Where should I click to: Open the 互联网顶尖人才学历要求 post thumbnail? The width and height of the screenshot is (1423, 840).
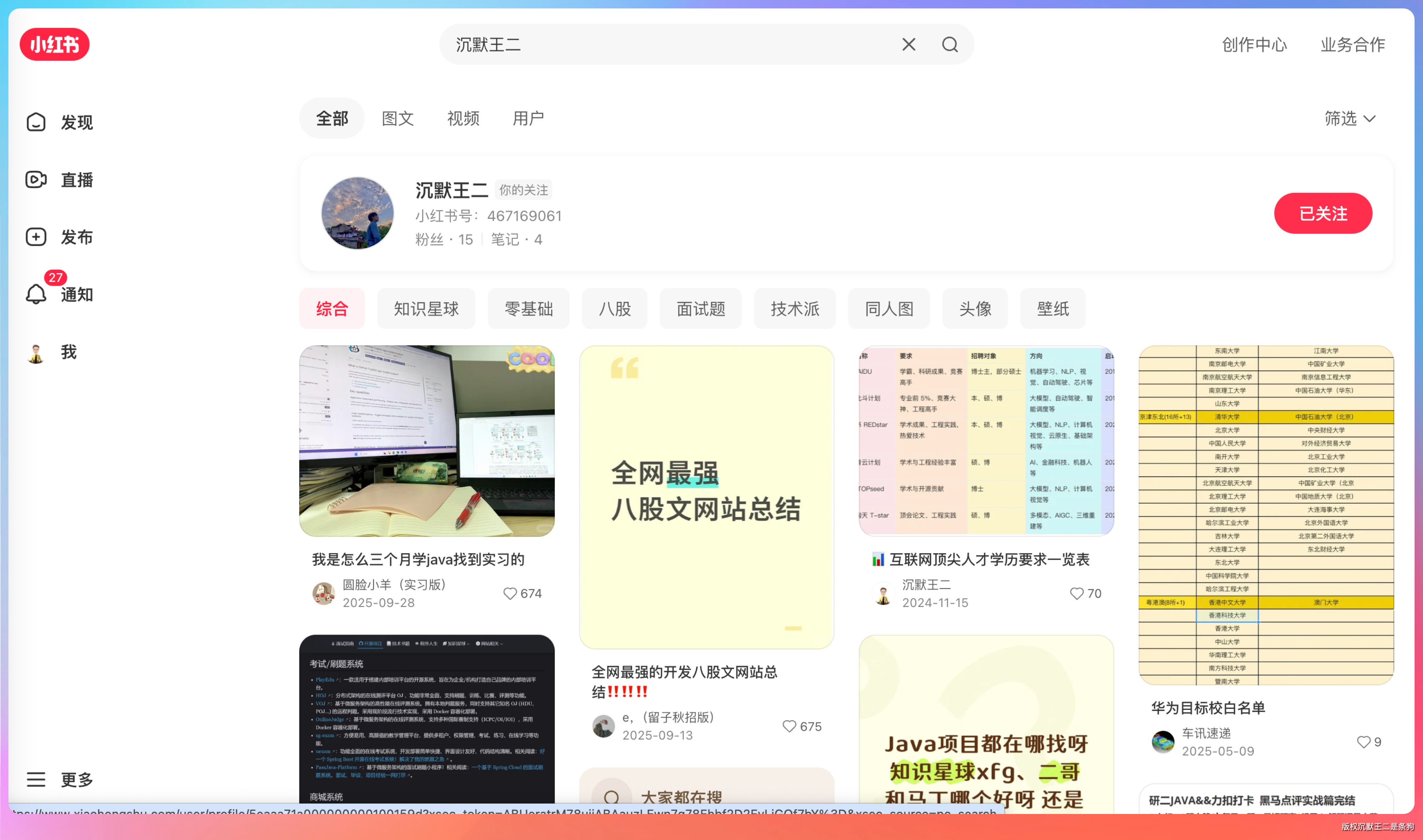coord(985,441)
